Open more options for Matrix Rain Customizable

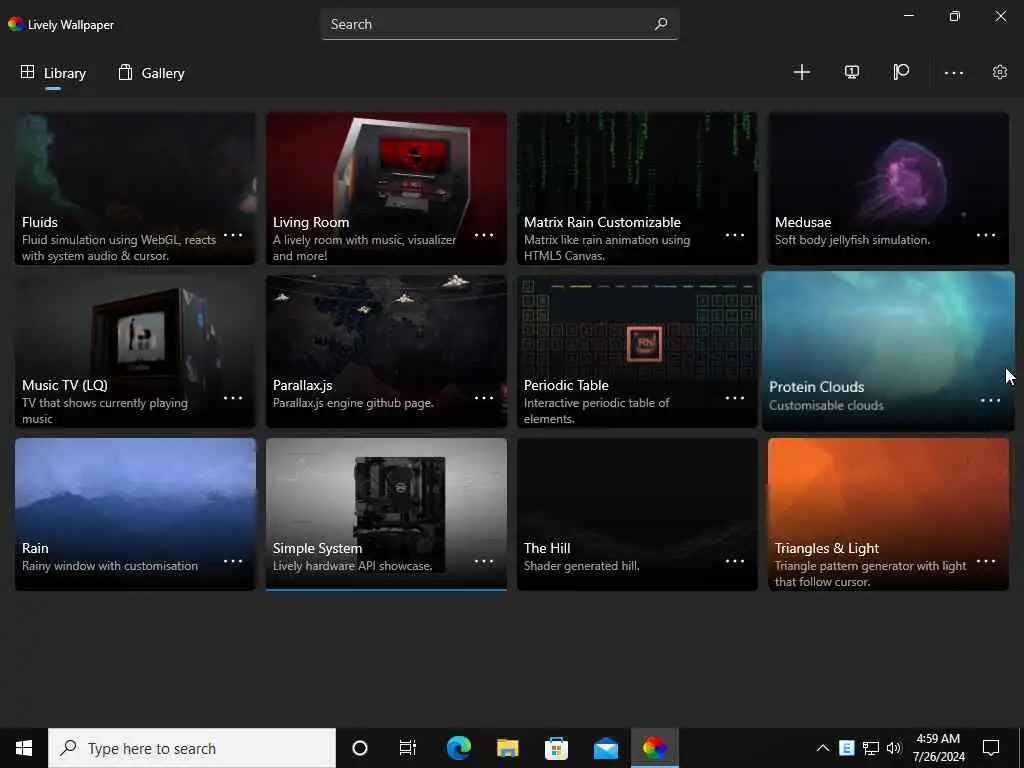[735, 234]
